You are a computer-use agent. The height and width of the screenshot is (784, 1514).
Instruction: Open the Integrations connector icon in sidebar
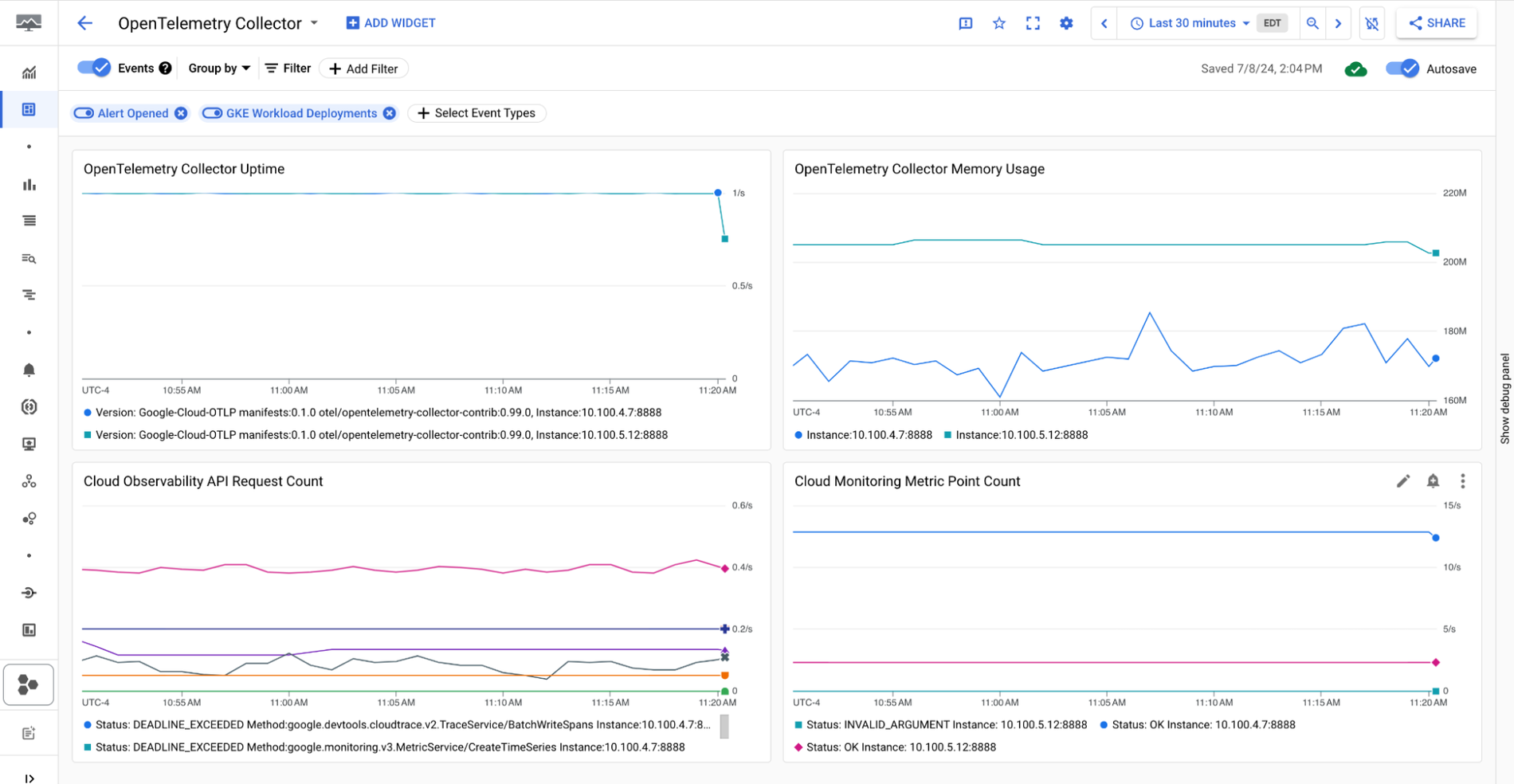tap(29, 593)
